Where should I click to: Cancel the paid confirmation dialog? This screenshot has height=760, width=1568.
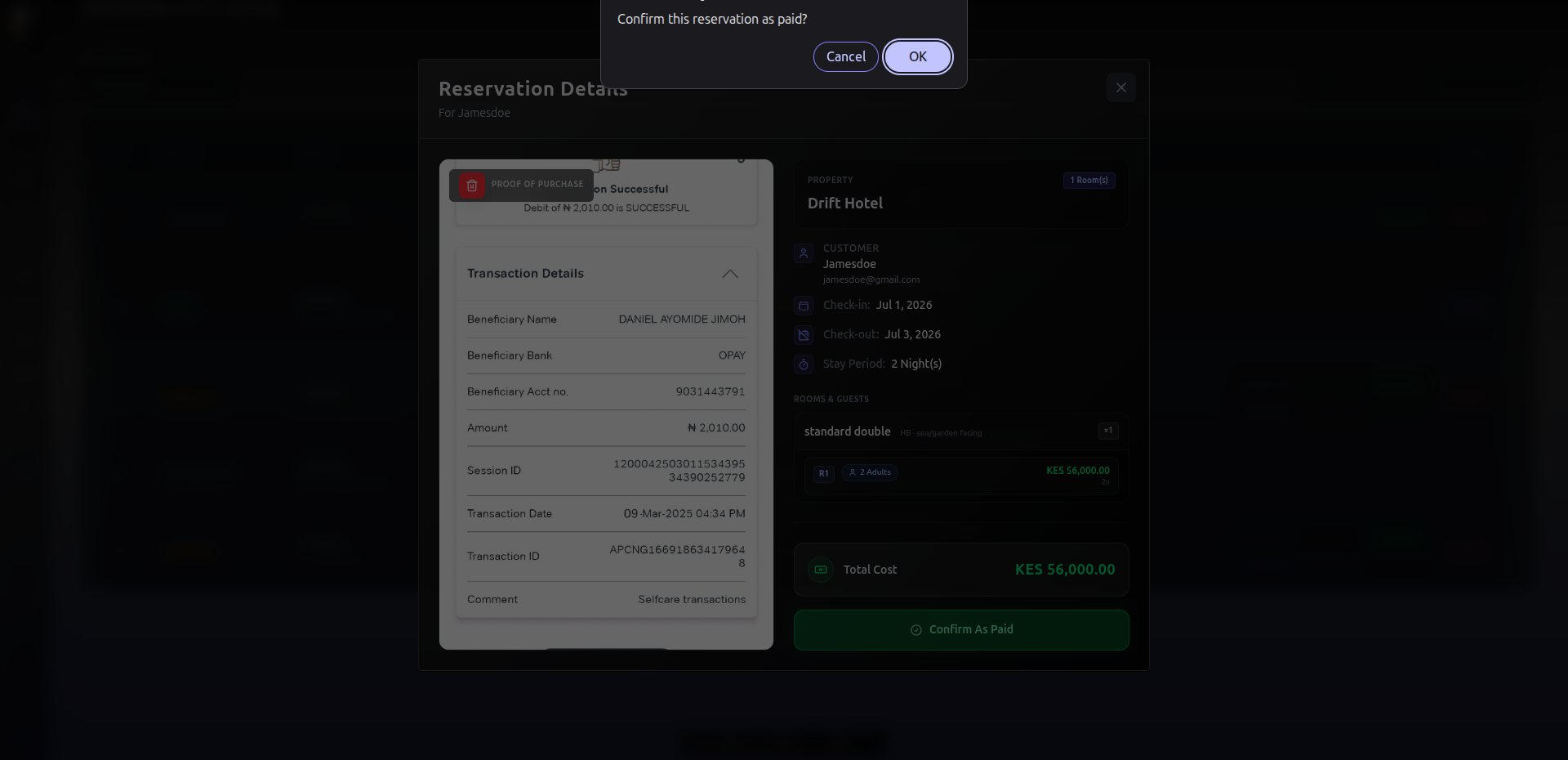click(x=845, y=56)
